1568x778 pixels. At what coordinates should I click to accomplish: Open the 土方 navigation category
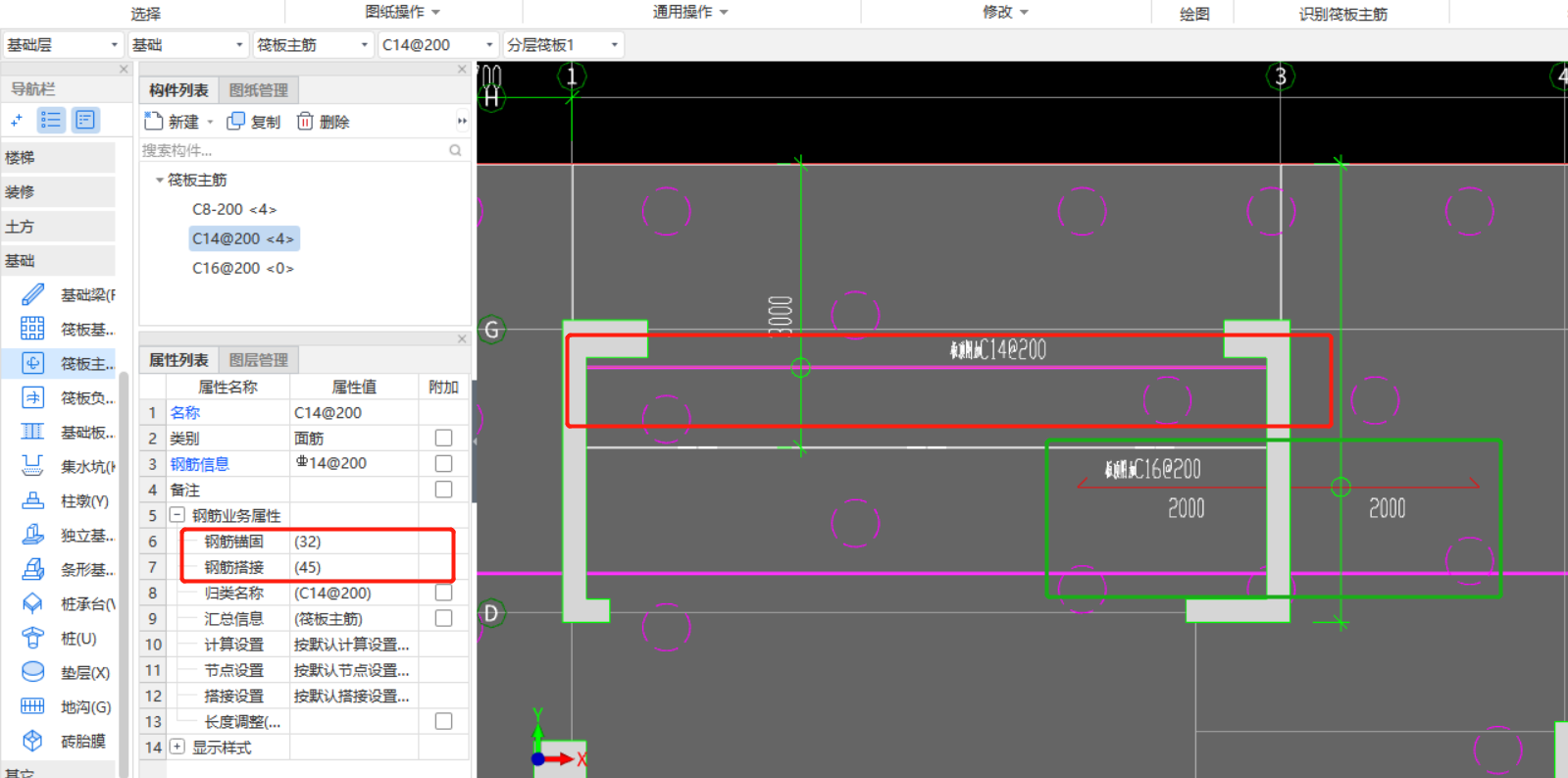click(58, 226)
